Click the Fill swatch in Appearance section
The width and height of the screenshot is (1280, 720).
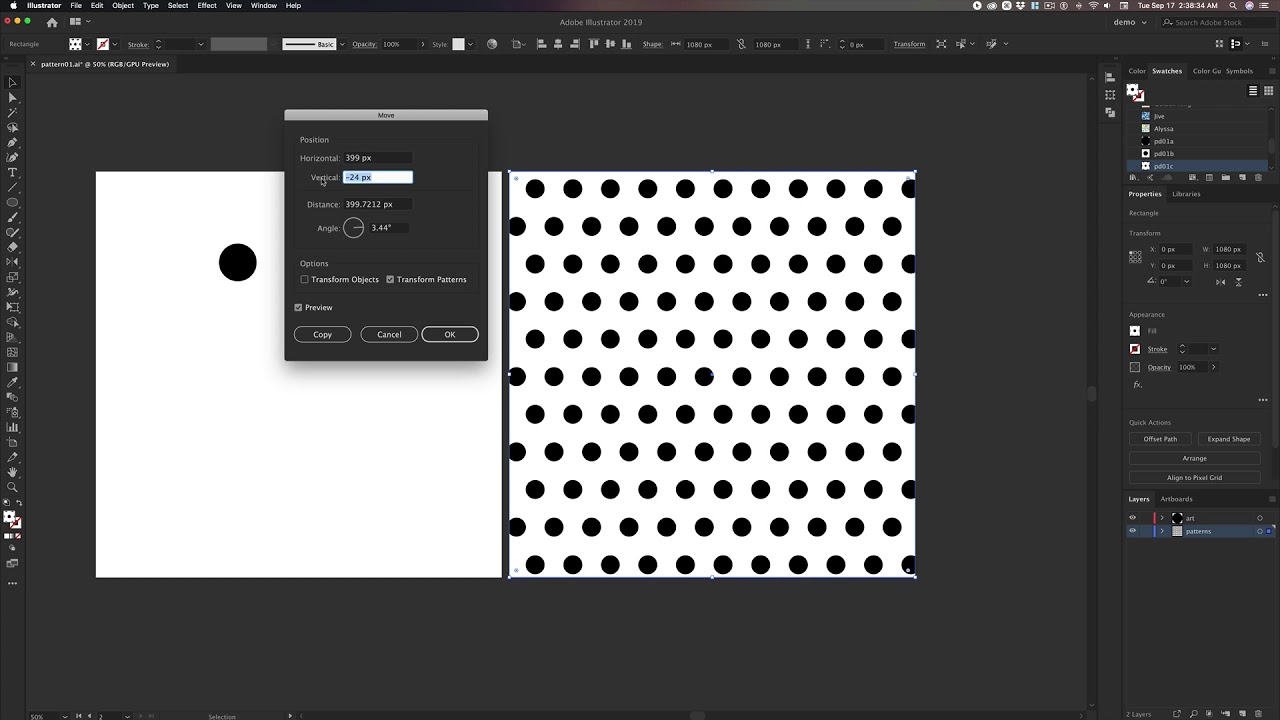1135,331
